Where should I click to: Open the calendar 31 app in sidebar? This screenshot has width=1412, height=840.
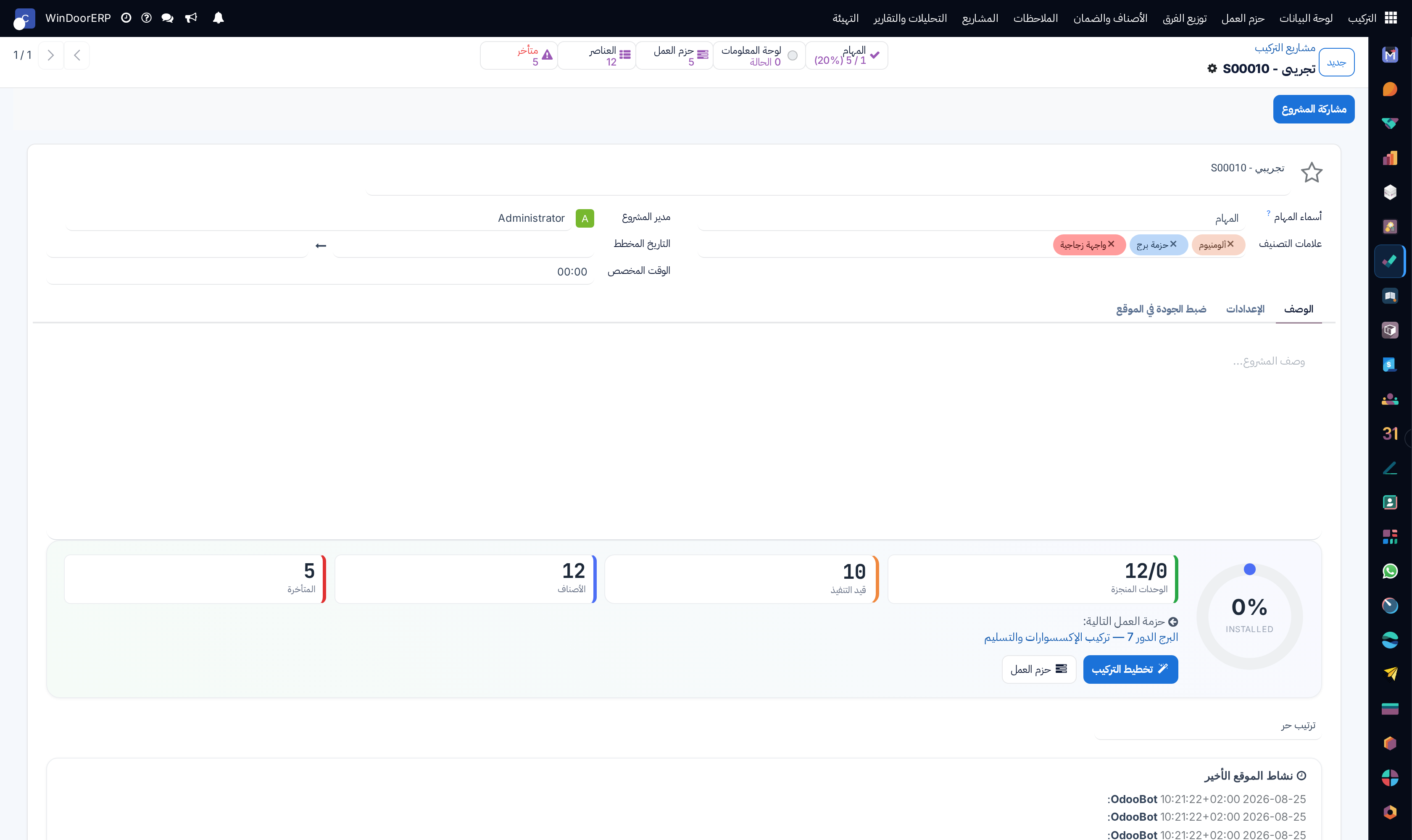point(1390,433)
